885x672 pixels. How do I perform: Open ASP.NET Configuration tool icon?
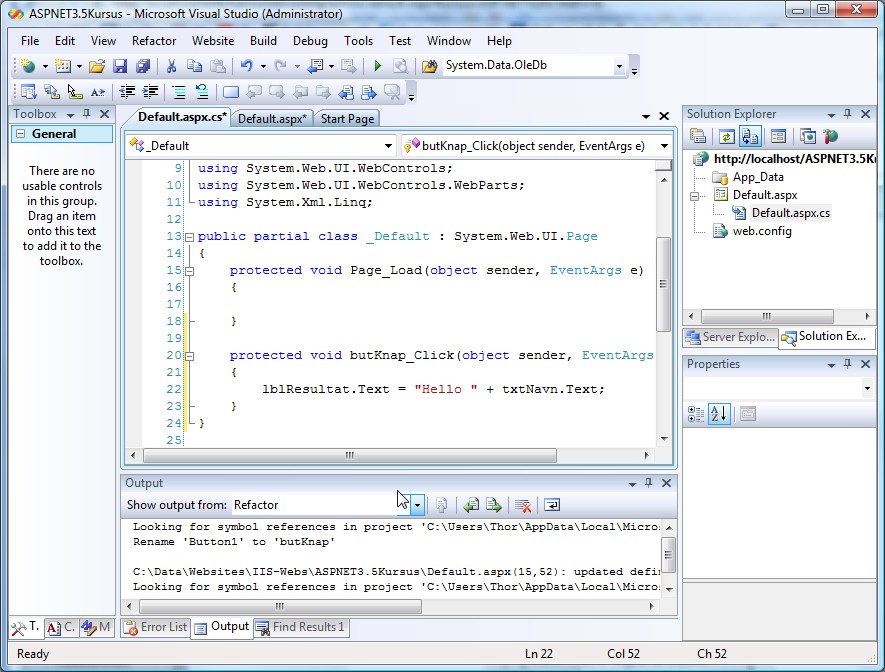tap(830, 137)
